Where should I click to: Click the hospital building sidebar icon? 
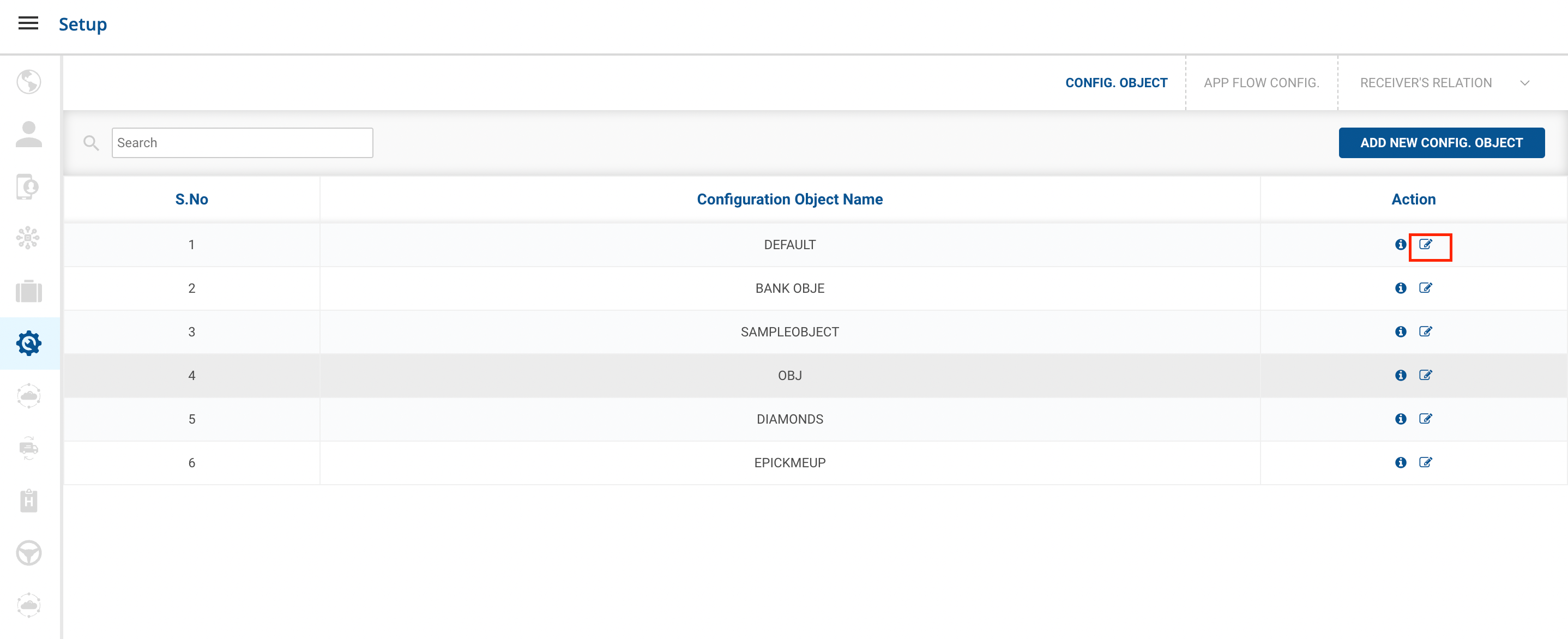(28, 501)
